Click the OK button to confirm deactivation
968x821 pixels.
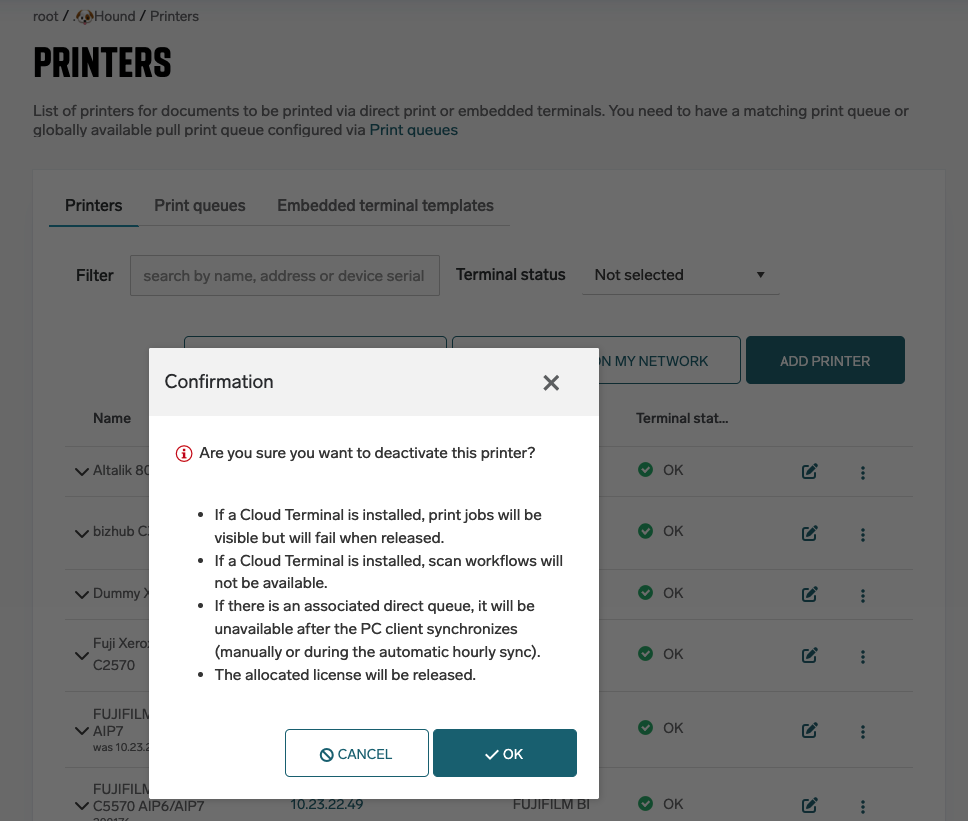point(505,753)
